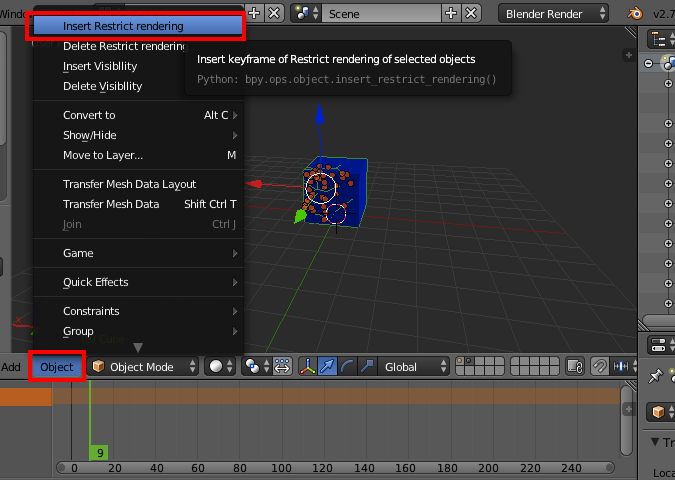Click the timeline vertical scrollbar
Image resolution: width=675 pixels, height=480 pixels.
[x=626, y=421]
